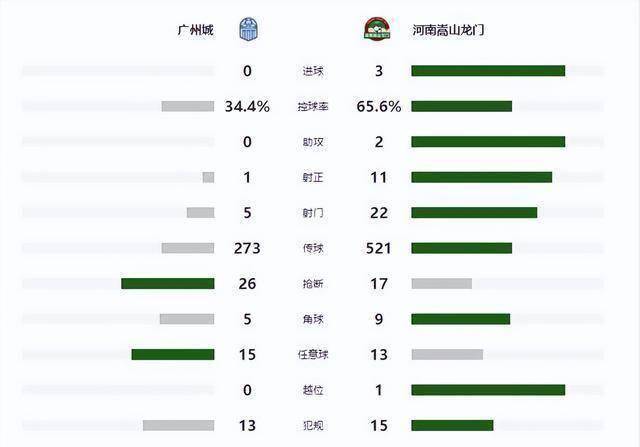Click Guangzhou's green 15 free kicks bar
Viewport: 640px width, 447px height.
(x=173, y=354)
